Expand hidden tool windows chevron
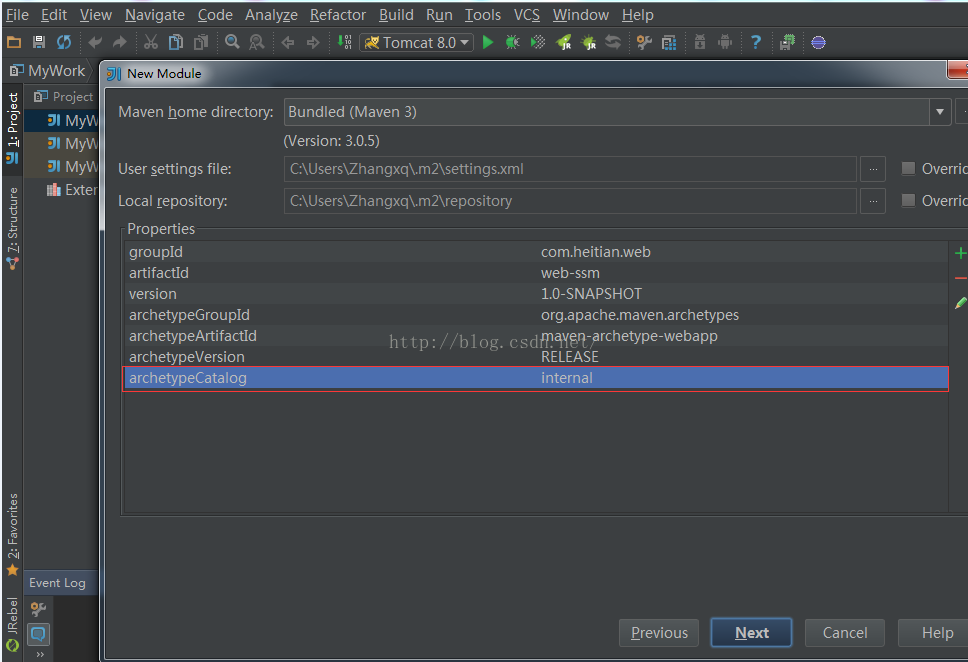The height and width of the screenshot is (662, 968). (40, 654)
